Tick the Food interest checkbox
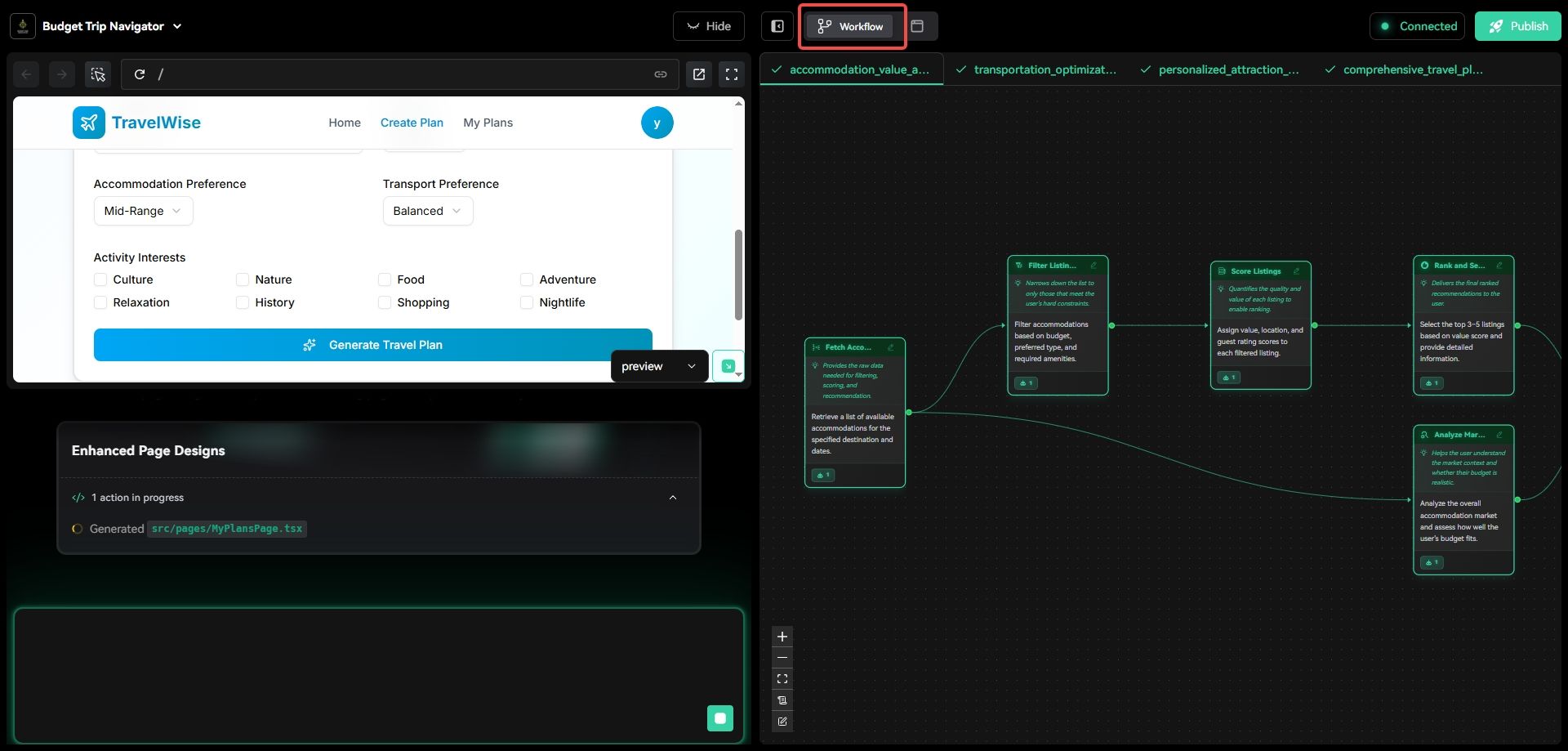Screen dimensions: 1568x751 [385, 279]
